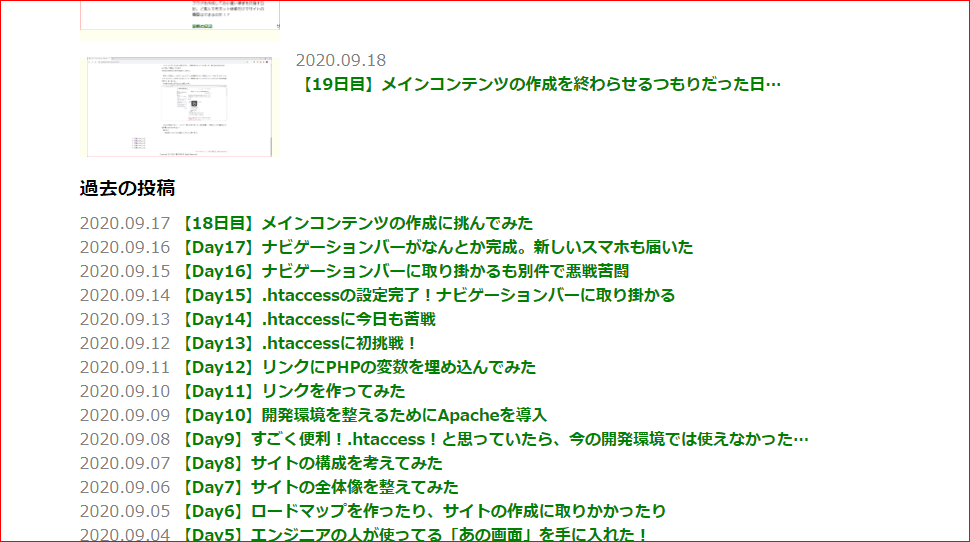Viewport: 970px width, 542px height.
Task: Open the 【Day7】 サイトの全体像を整えてみた post
Action: [x=318, y=487]
